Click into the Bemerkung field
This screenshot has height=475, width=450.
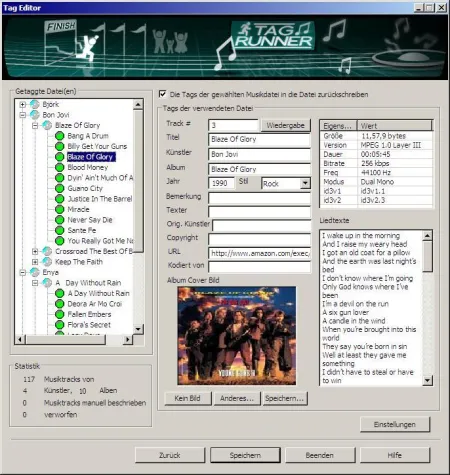tap(259, 198)
